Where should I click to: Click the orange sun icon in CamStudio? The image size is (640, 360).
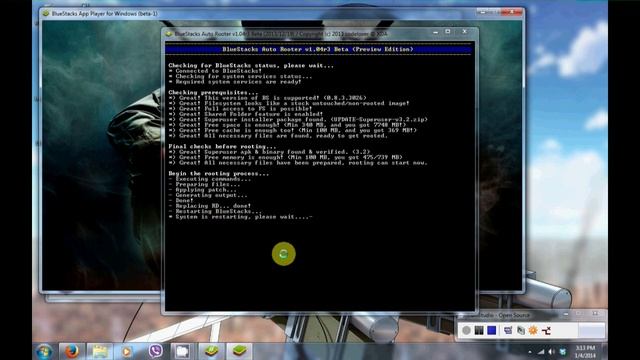point(533,330)
